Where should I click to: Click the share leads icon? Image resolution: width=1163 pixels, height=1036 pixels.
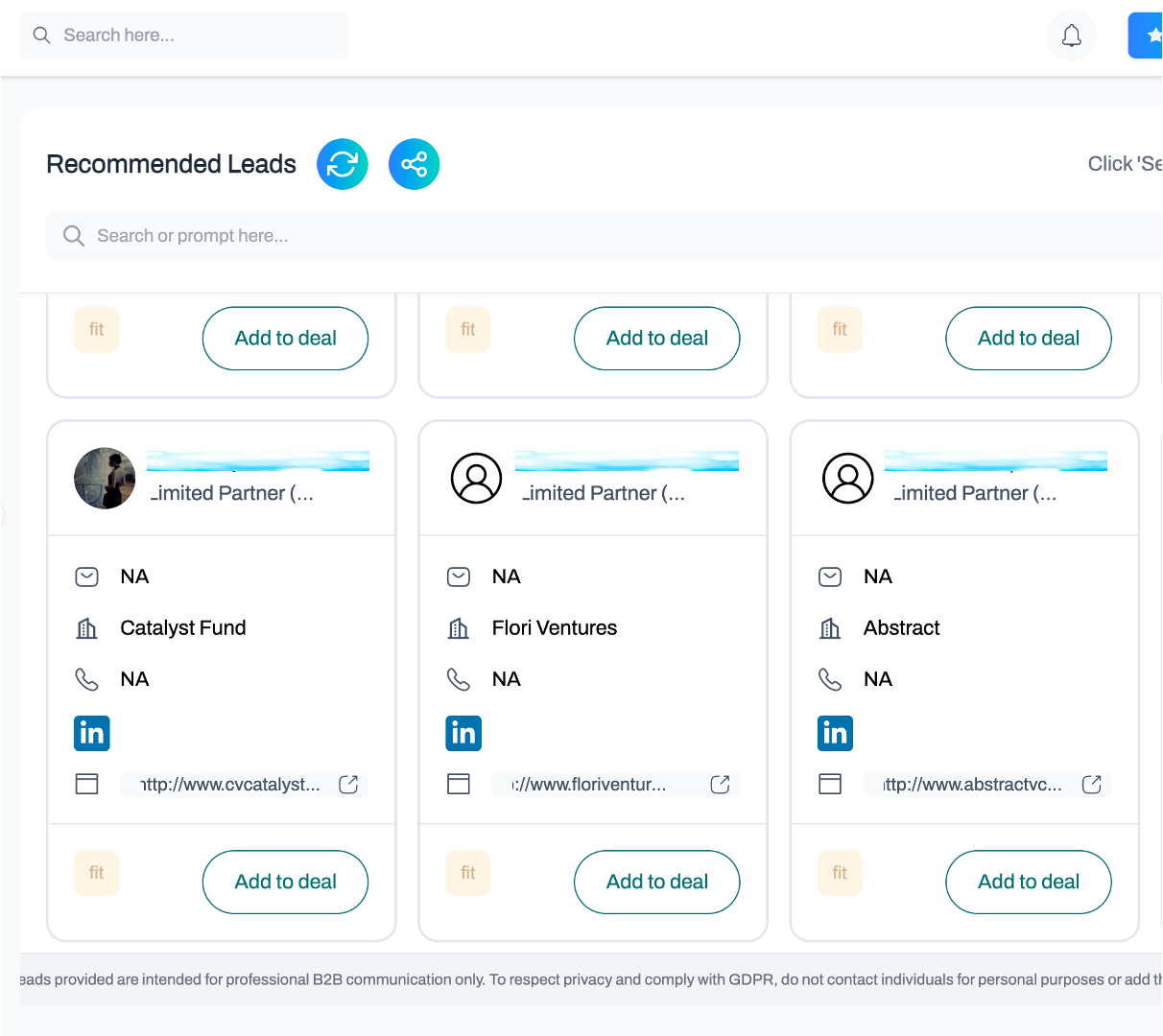click(415, 164)
